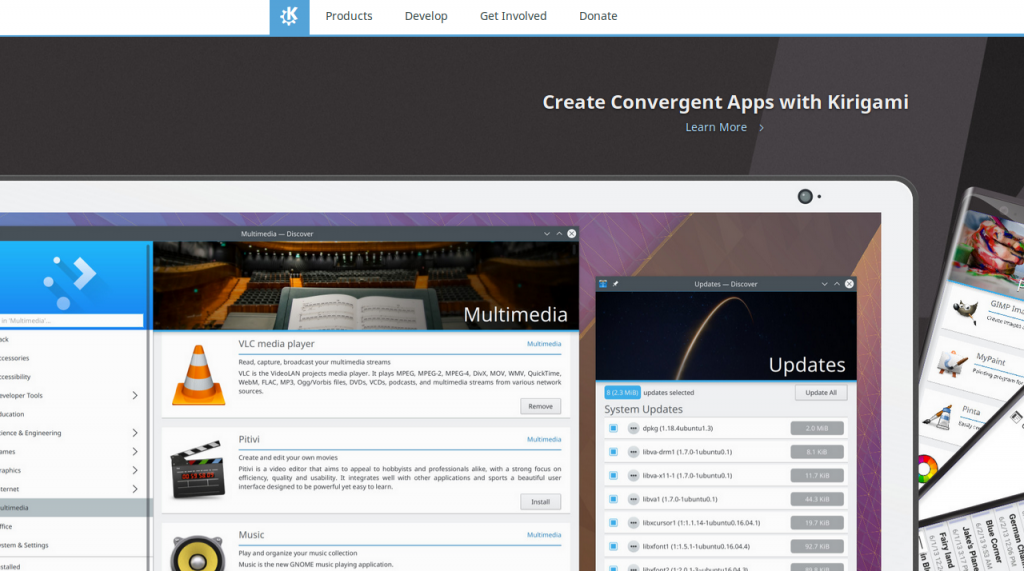Image resolution: width=1024 pixels, height=571 pixels.
Task: Click the 8.1 KiB size button for libva-drm1
Action: tap(817, 452)
